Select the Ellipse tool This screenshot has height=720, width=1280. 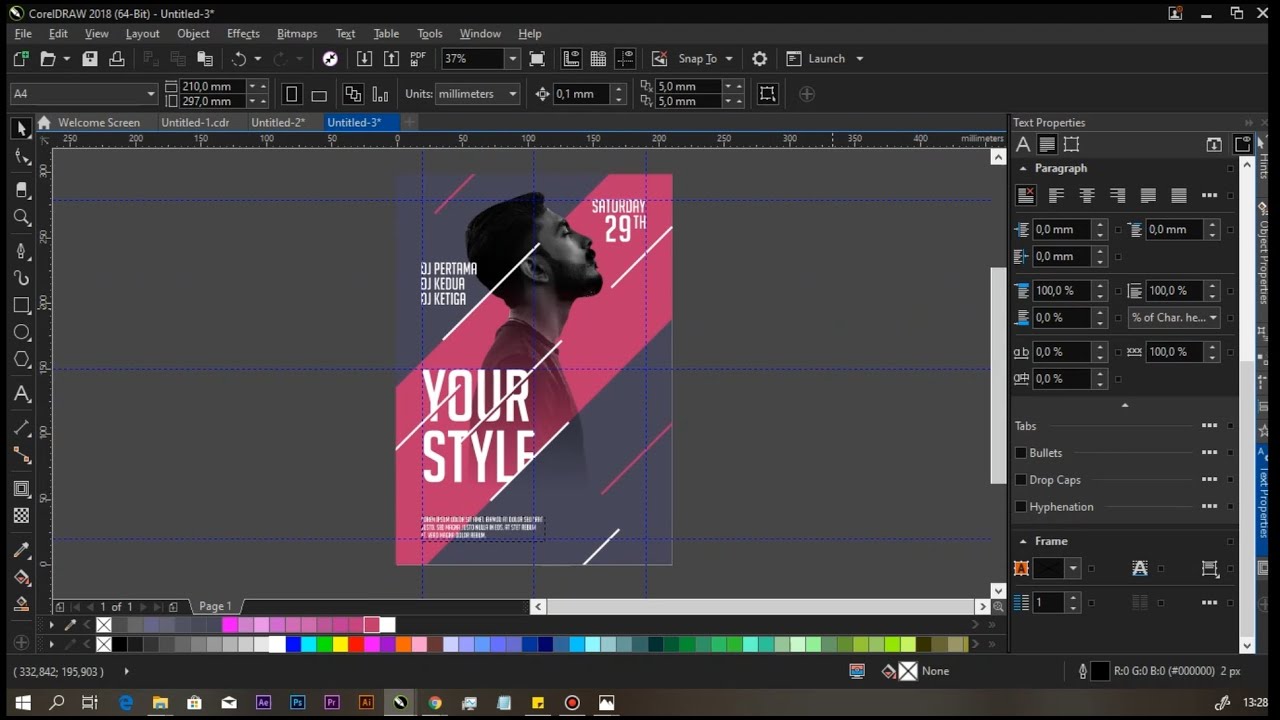22,332
